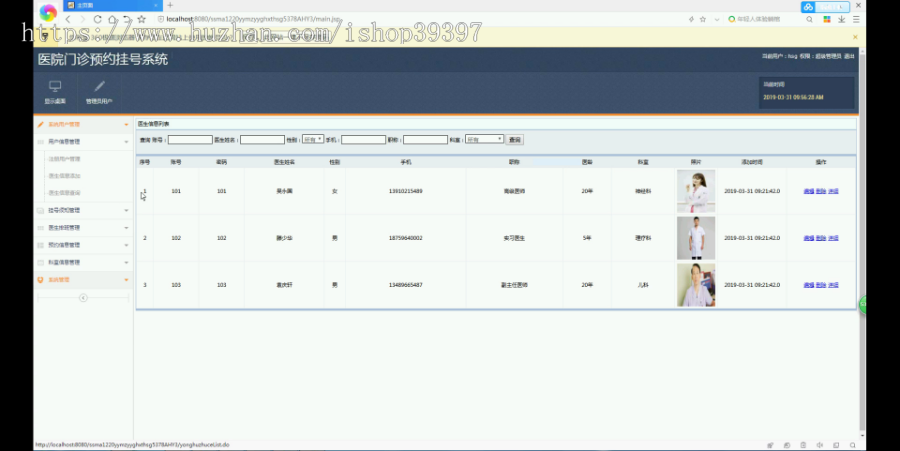
Task: Click the 查询 search button
Action: [x=514, y=139]
